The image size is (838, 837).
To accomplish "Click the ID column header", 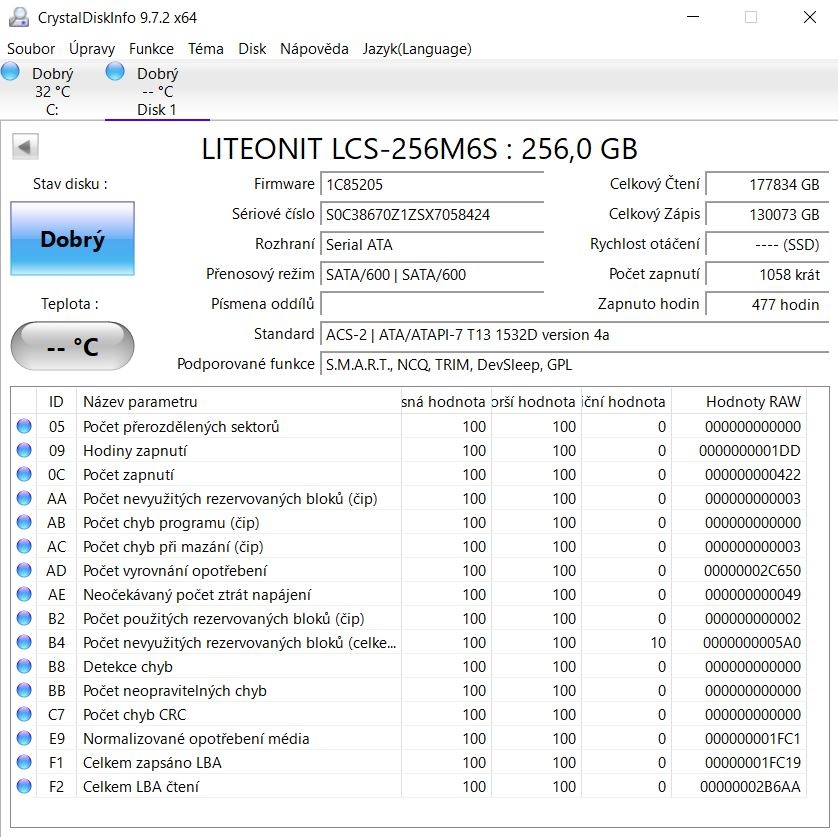I will 56,401.
